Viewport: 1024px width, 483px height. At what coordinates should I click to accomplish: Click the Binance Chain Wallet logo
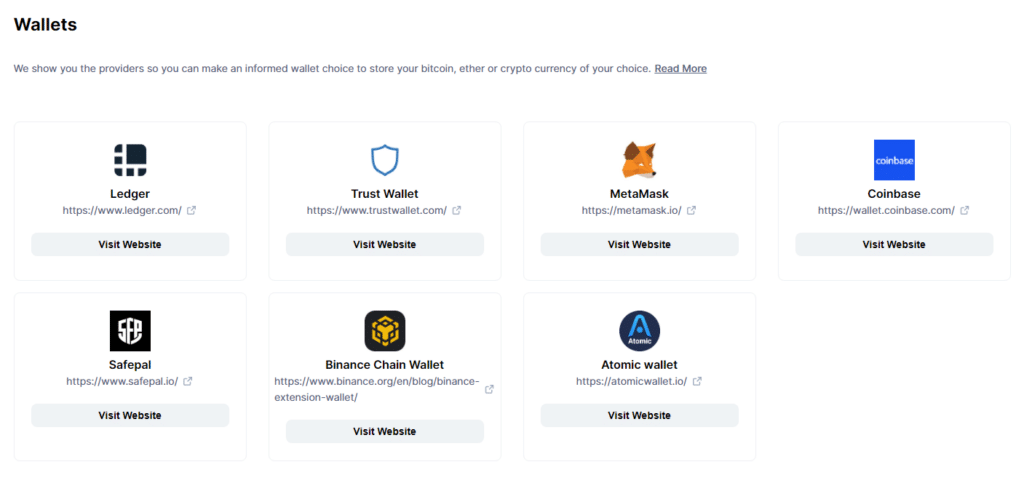tap(385, 331)
